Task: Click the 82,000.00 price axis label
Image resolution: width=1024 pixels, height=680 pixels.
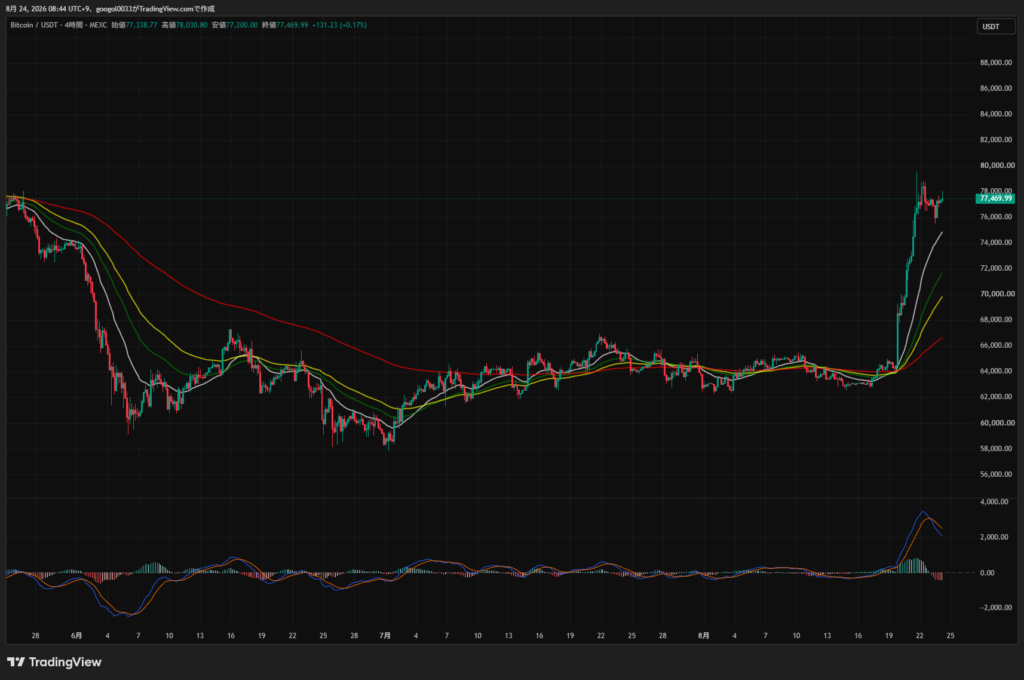Action: pos(997,140)
